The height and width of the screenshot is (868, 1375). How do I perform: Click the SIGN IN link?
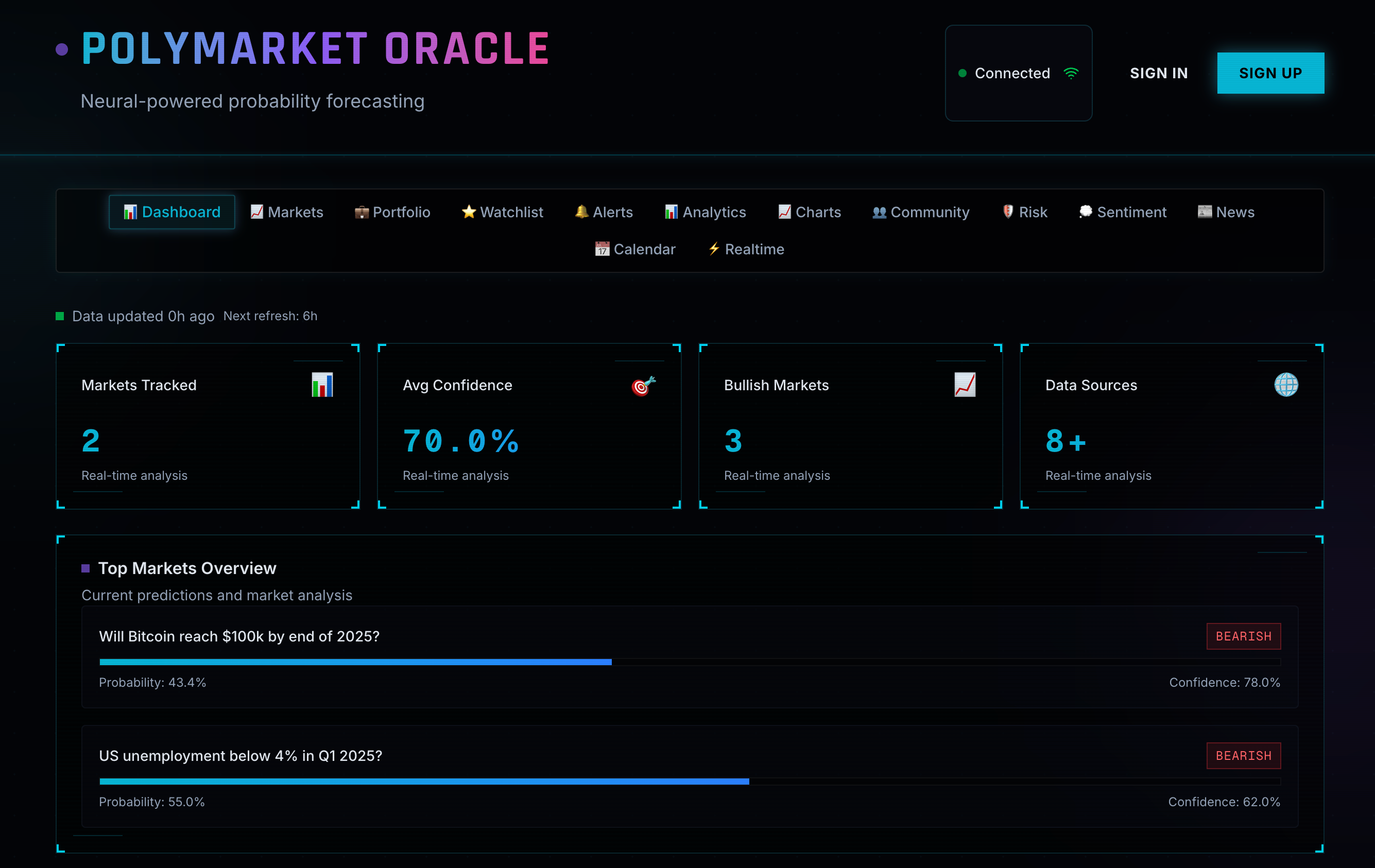click(1159, 73)
